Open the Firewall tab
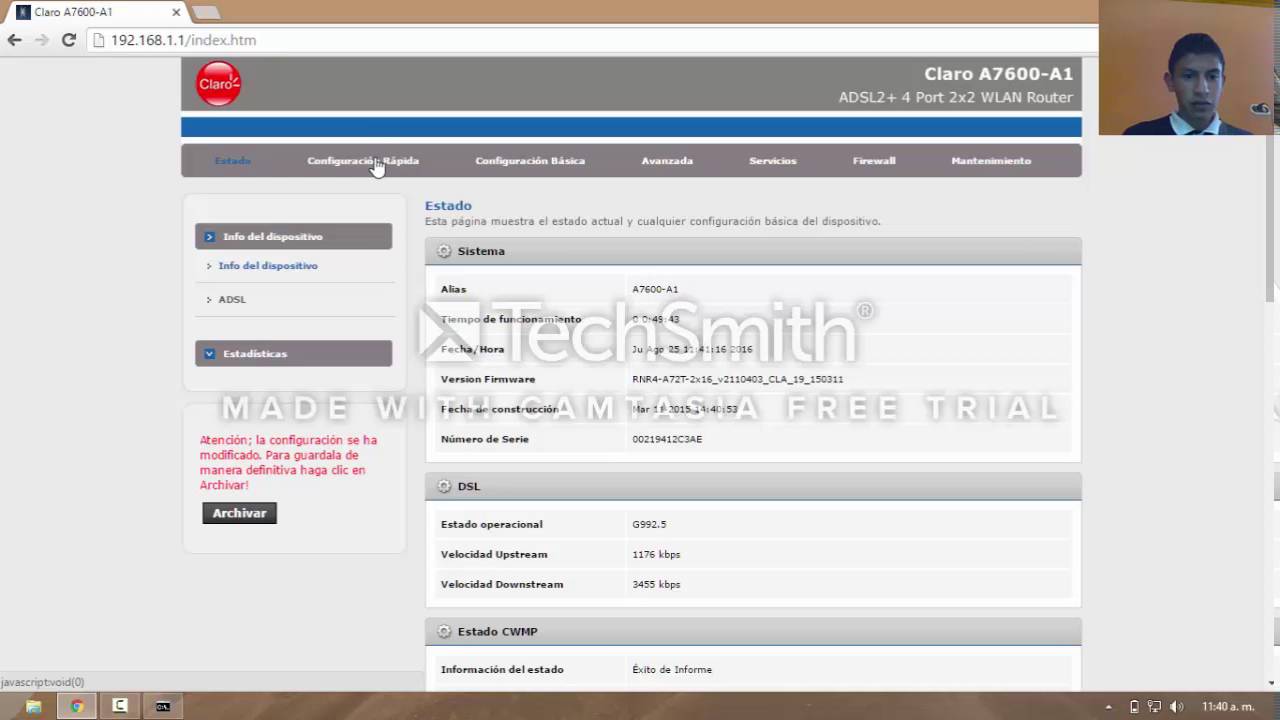This screenshot has width=1280, height=720. point(874,161)
